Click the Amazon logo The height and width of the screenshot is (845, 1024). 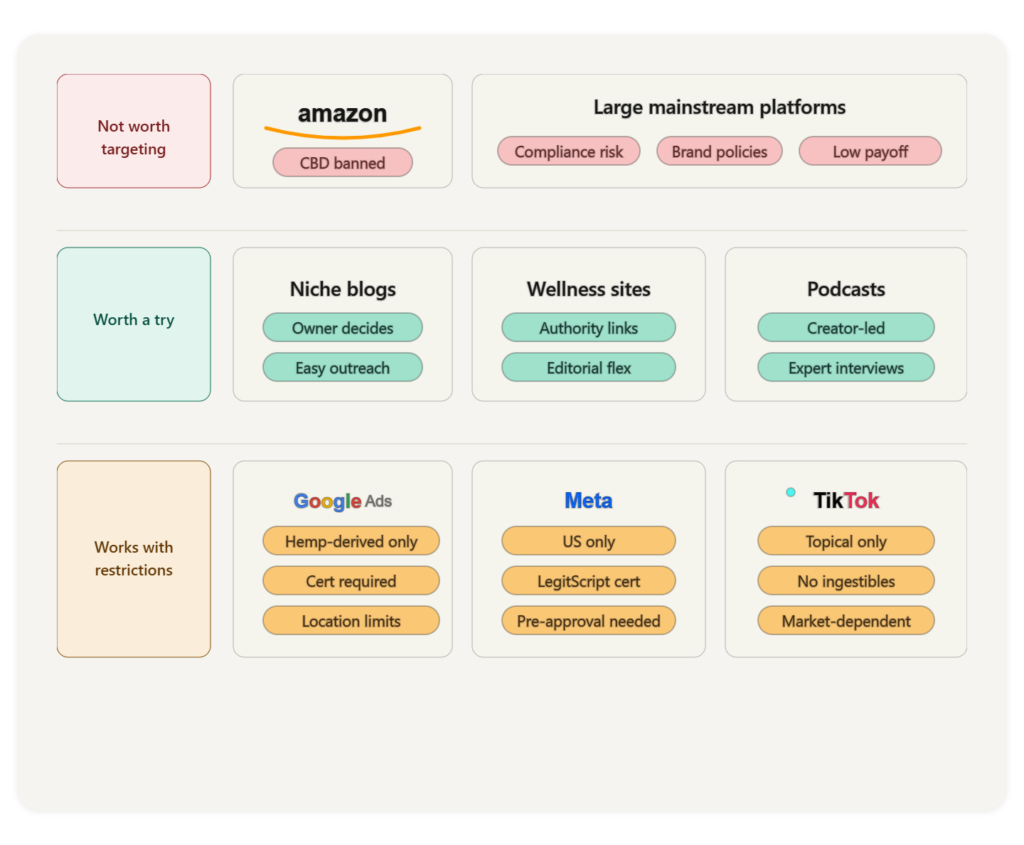342,117
